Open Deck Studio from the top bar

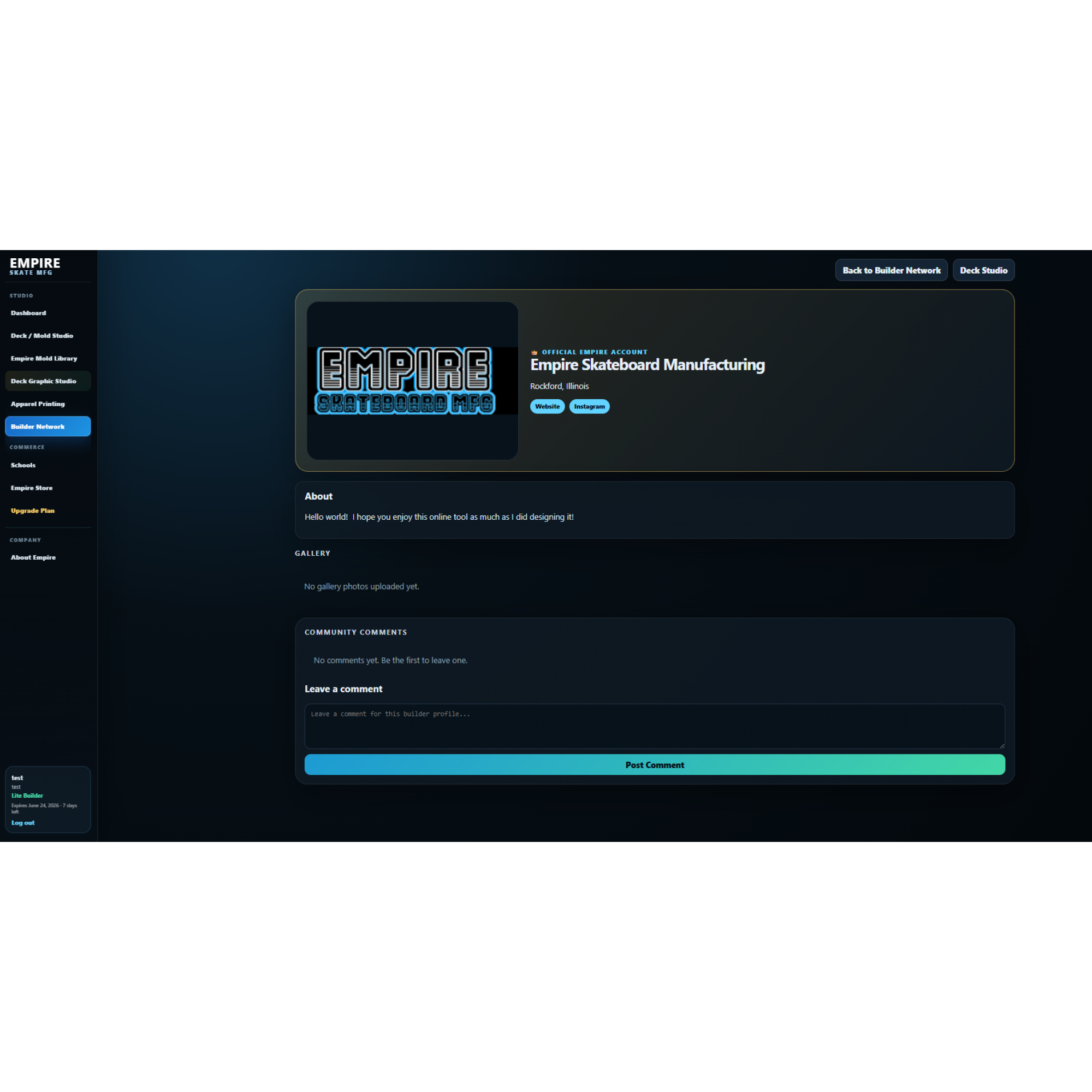983,270
